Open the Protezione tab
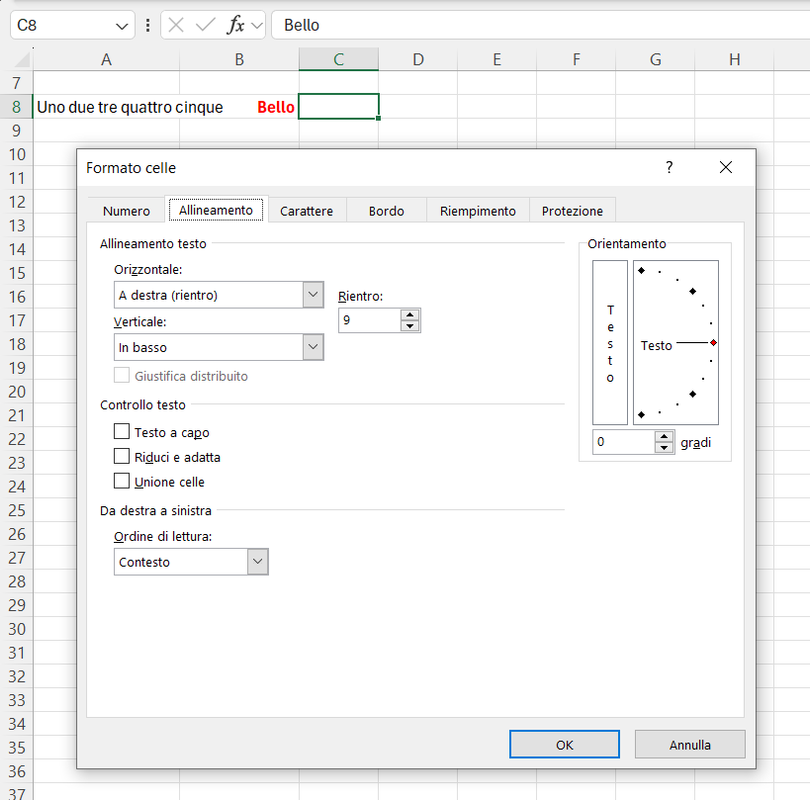This screenshot has height=800, width=810. (572, 211)
